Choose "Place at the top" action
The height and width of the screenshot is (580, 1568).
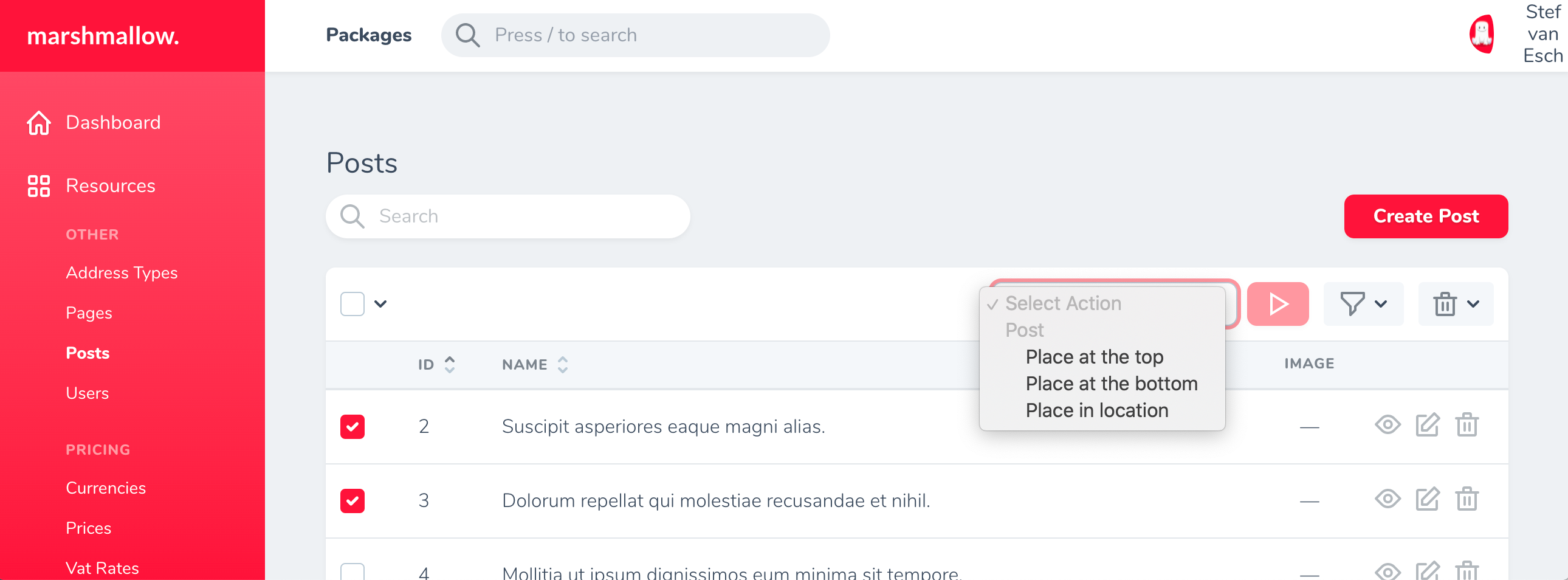point(1094,357)
